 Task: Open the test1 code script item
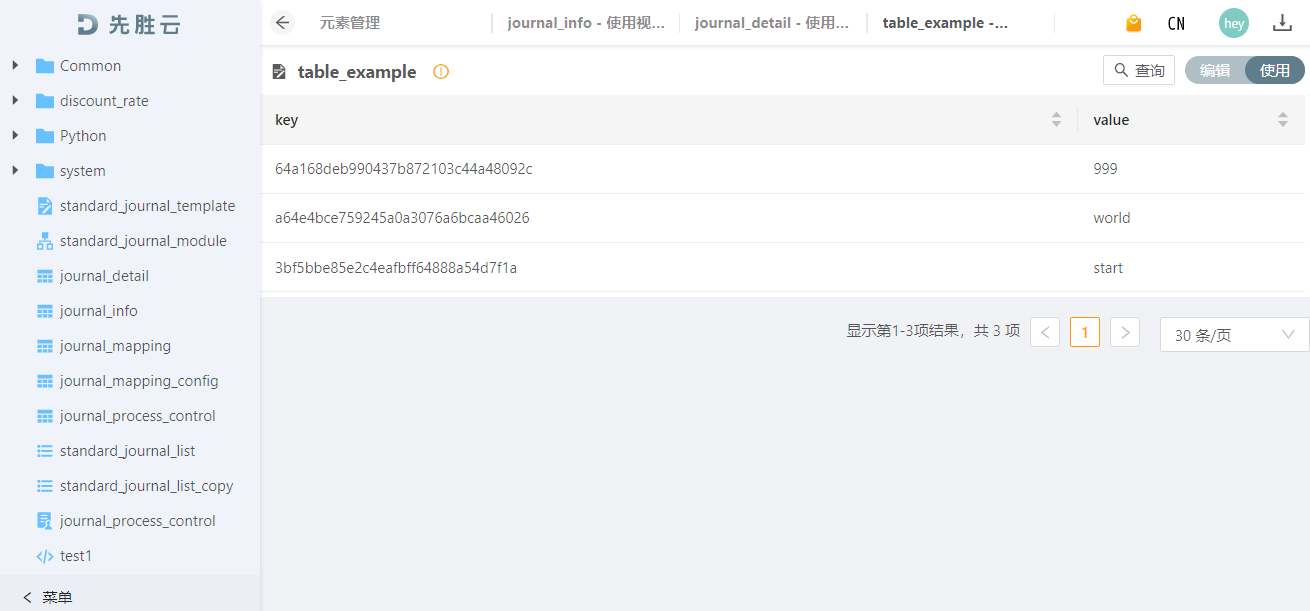[x=76, y=556]
